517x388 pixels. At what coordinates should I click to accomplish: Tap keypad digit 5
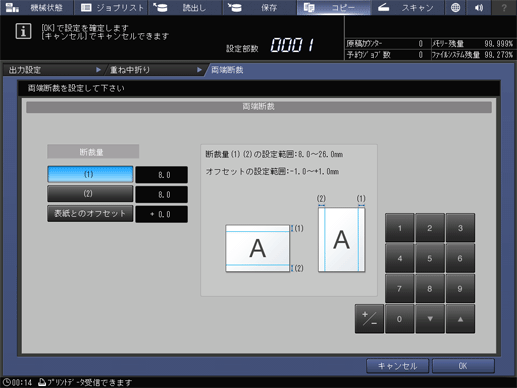[x=430, y=258]
